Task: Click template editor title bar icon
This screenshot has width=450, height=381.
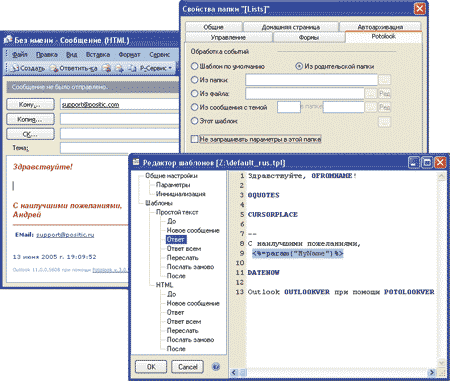Action: [x=136, y=162]
